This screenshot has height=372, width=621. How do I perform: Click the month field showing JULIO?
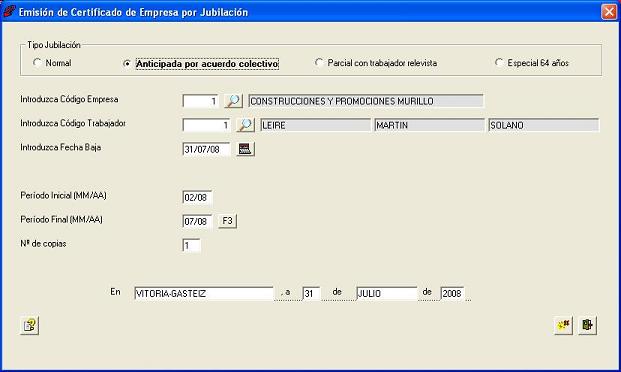point(387,294)
